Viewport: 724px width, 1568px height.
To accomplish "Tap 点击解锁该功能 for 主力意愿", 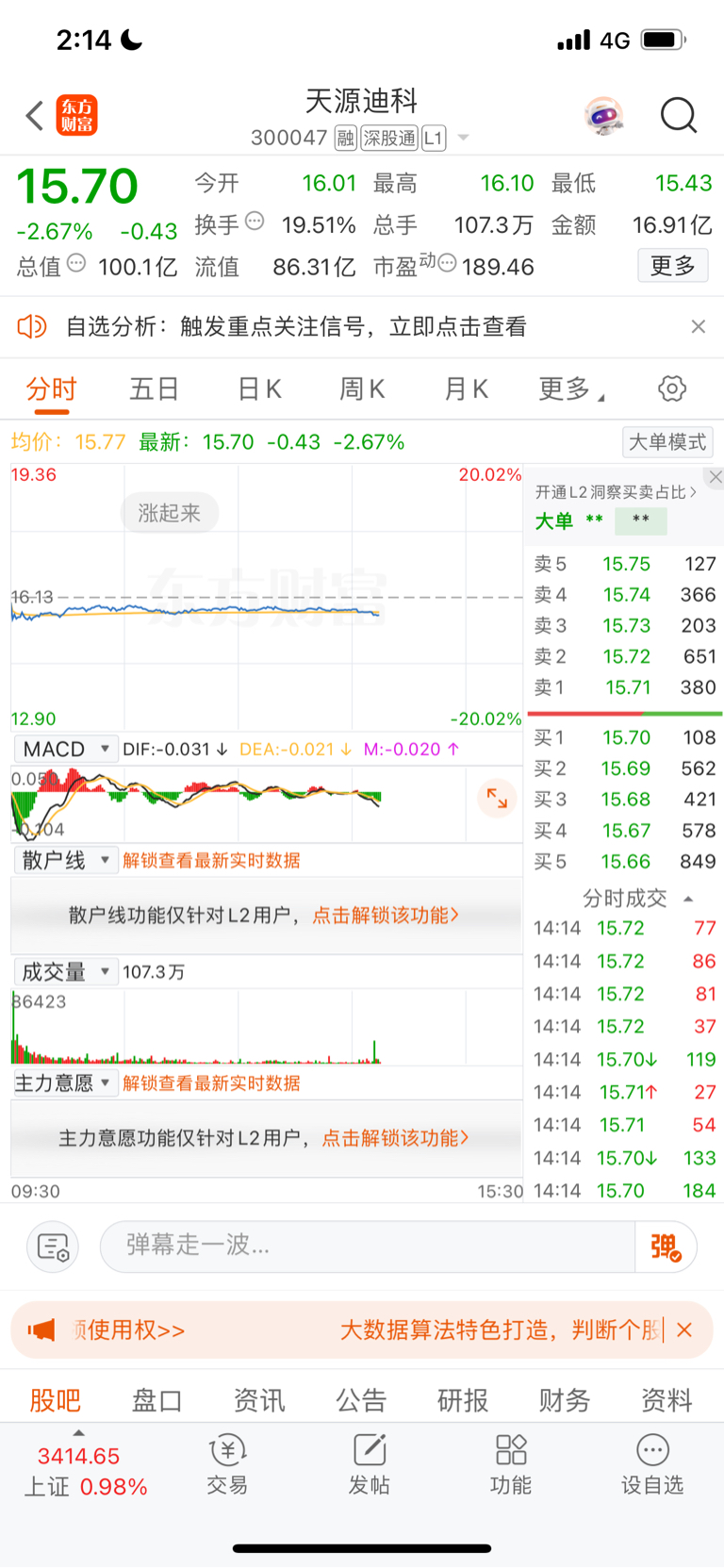I will tap(396, 1138).
